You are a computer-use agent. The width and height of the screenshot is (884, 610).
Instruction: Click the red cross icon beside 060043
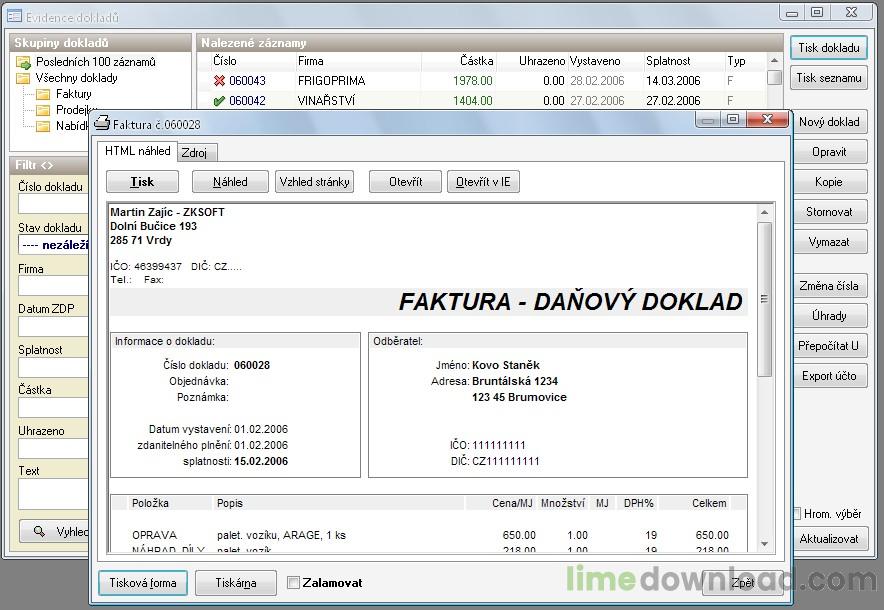219,81
